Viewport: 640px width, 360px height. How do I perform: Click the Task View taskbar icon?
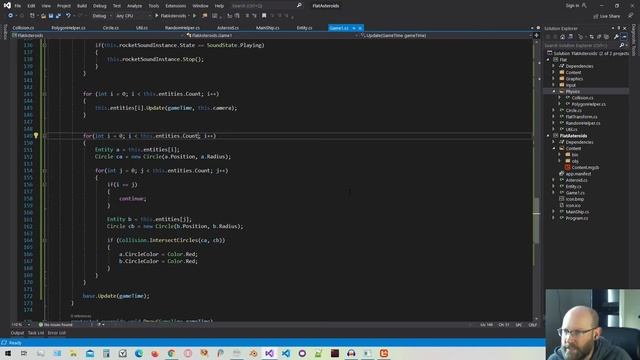[x=24, y=353]
